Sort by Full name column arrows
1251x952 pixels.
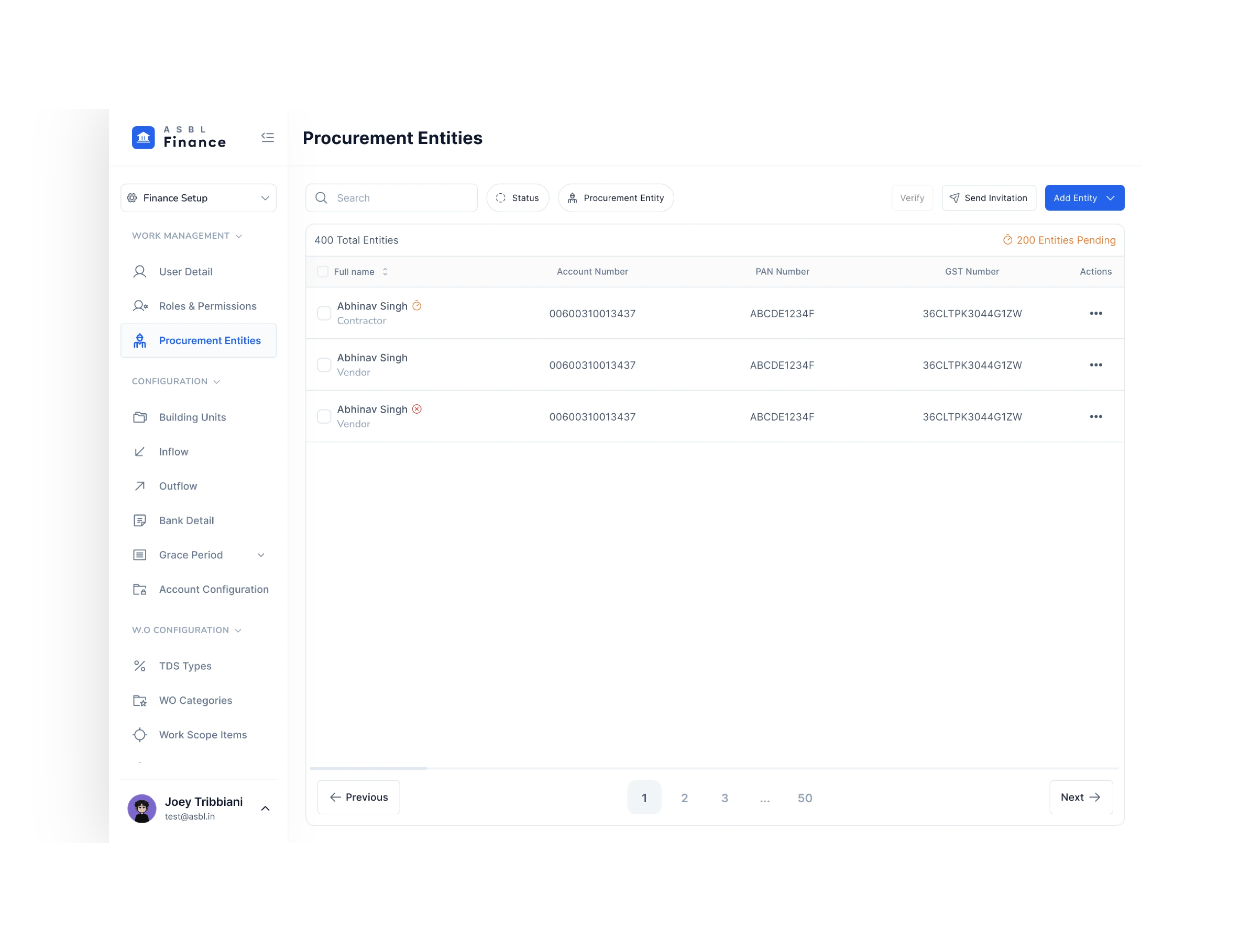click(385, 271)
